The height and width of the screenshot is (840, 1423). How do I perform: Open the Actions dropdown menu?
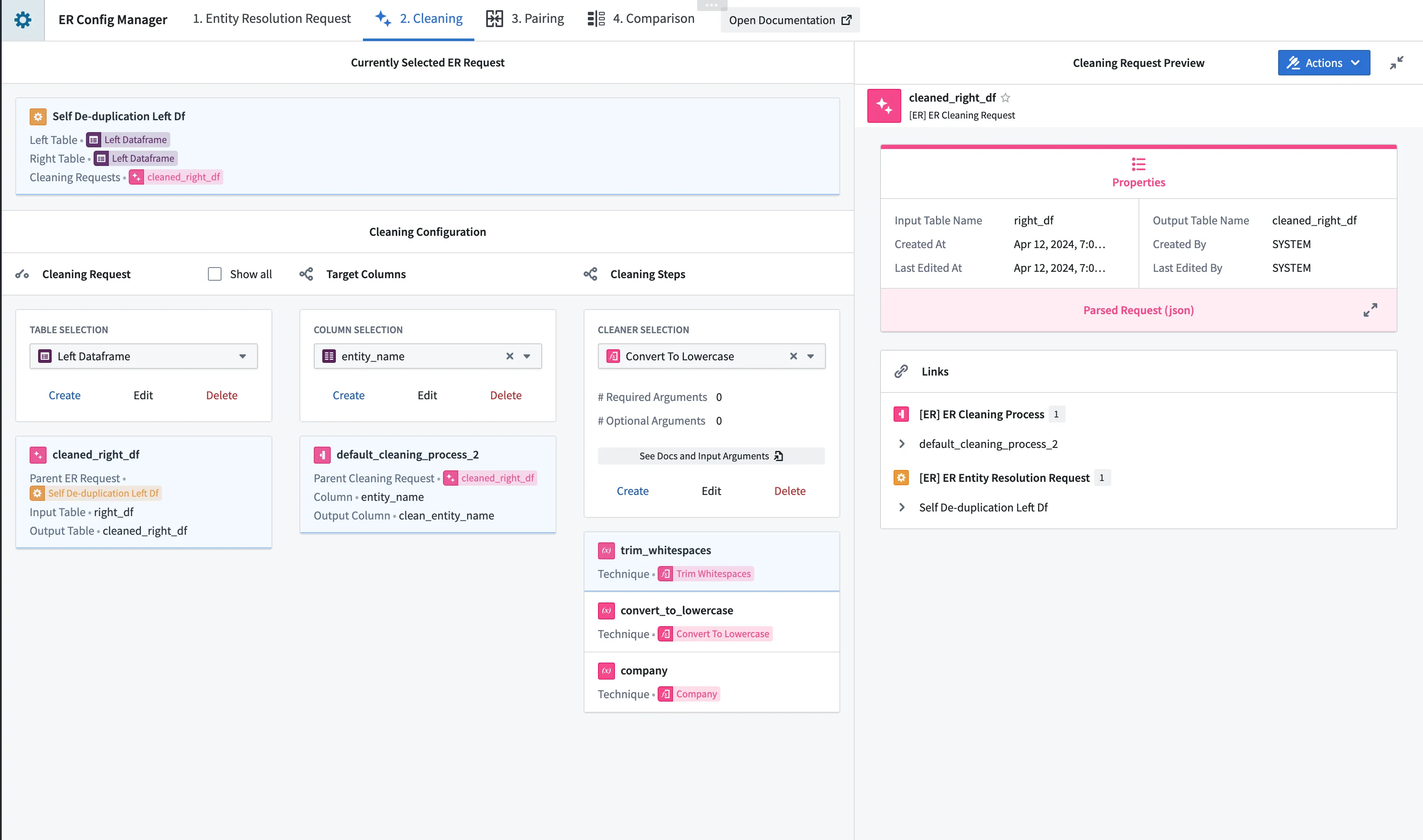(1323, 63)
